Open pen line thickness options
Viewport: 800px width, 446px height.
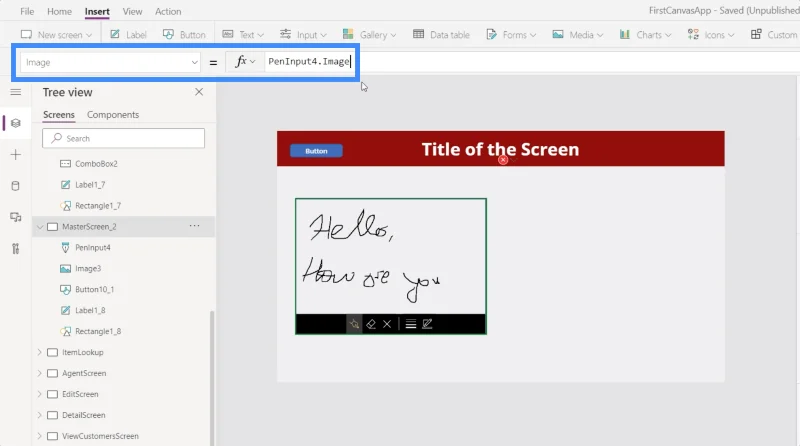tap(411, 324)
